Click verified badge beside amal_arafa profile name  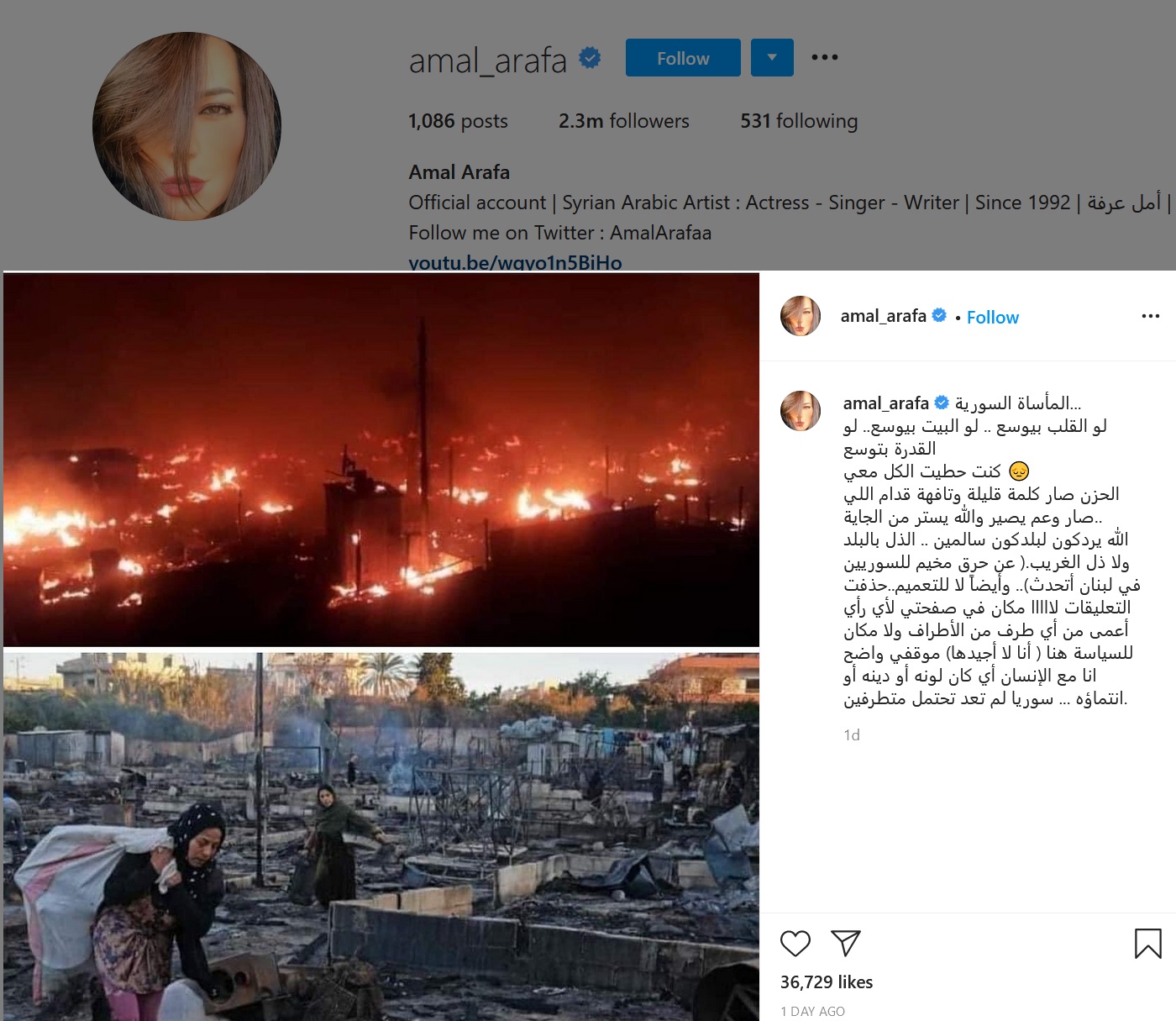[x=590, y=58]
